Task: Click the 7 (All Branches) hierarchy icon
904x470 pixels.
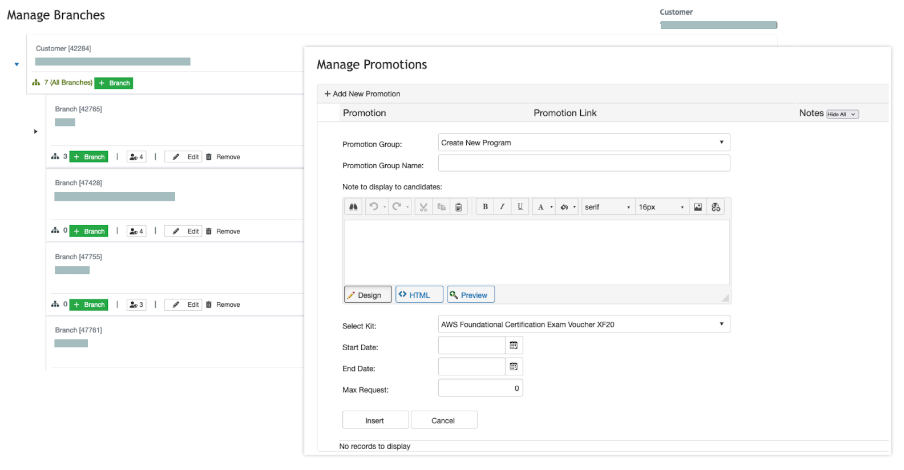Action: click(x=36, y=82)
